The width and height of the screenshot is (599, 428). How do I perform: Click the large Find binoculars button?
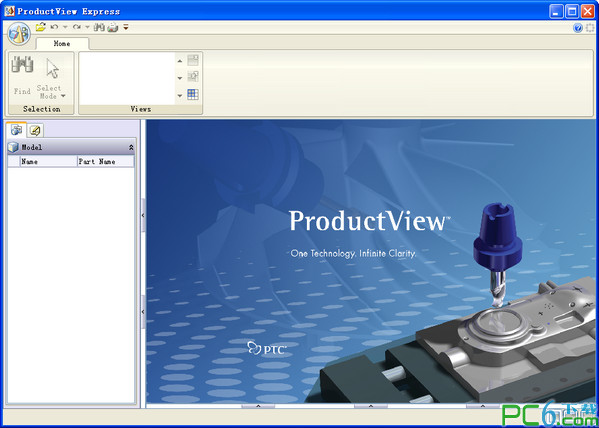(22, 75)
